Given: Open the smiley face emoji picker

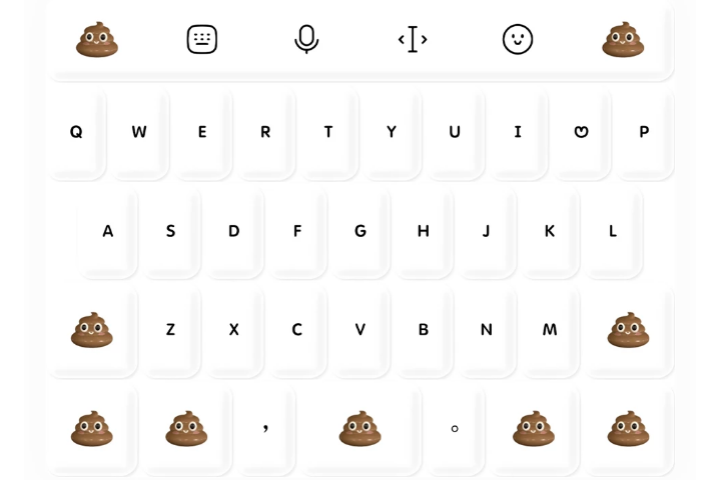Looking at the screenshot, I should click(x=518, y=39).
